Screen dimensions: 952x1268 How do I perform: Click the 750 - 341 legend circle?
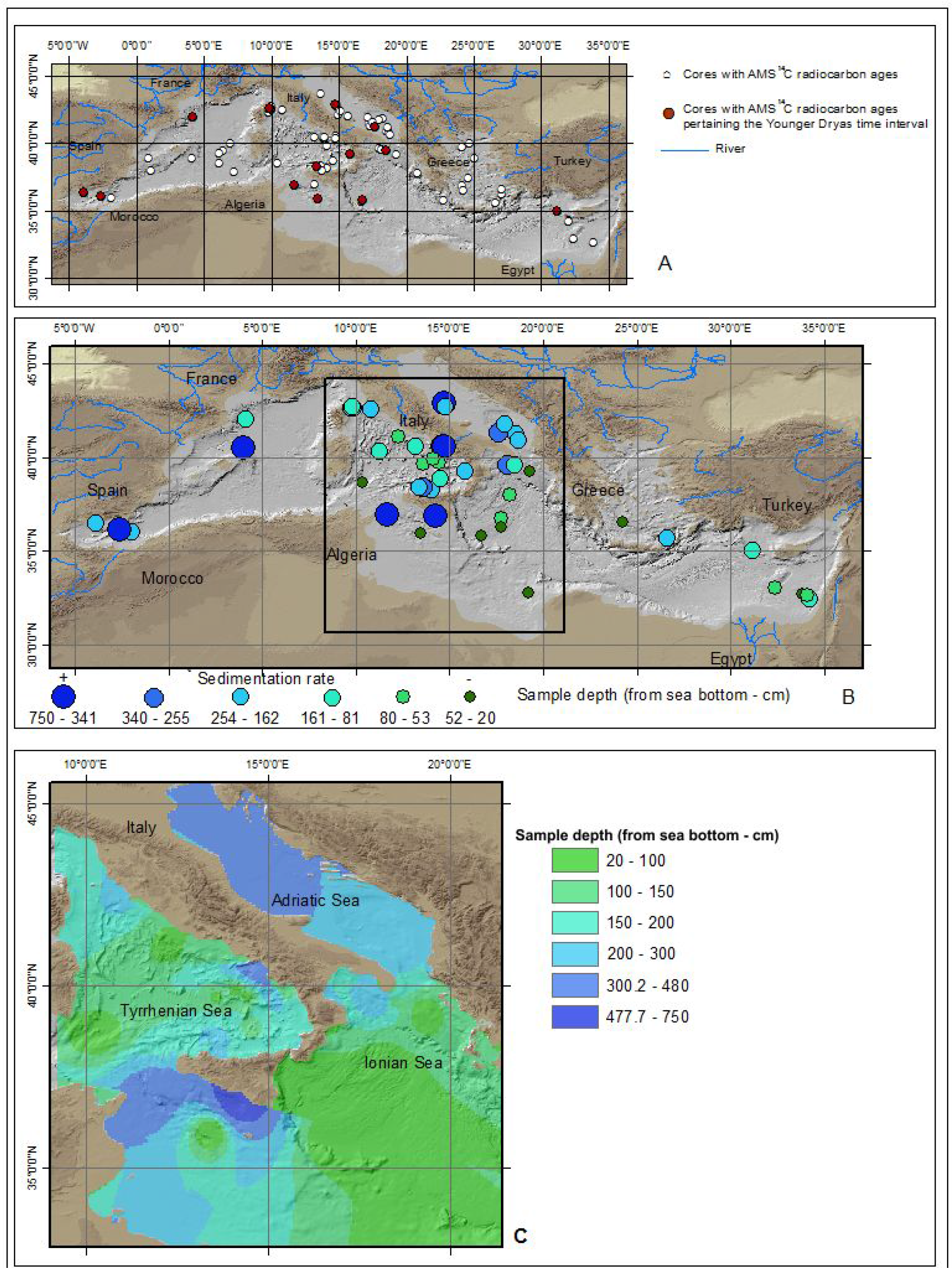coord(63,697)
